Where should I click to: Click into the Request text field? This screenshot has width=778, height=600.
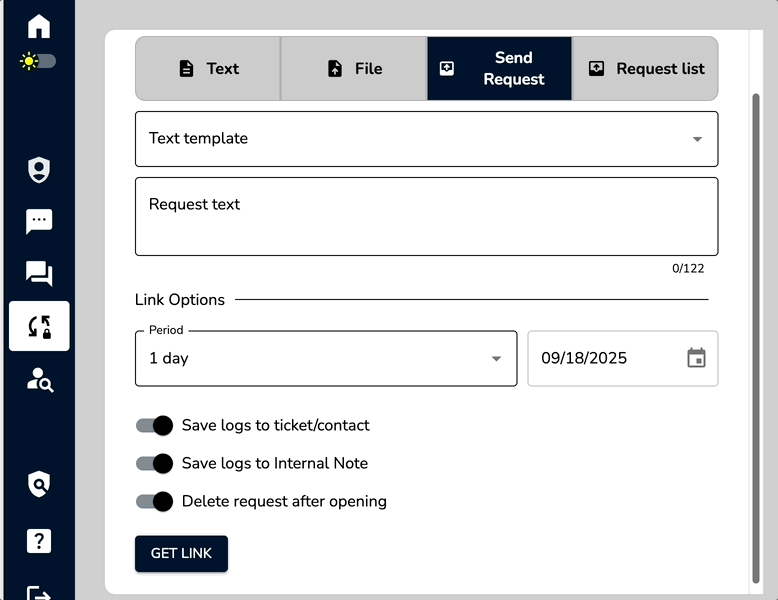[426, 216]
